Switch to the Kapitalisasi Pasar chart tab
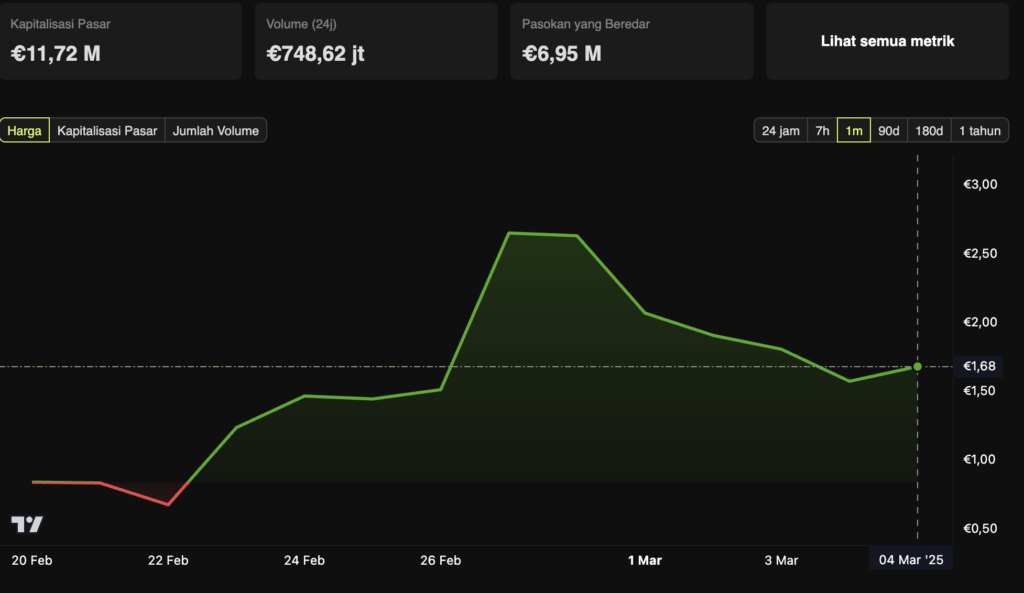 tap(107, 130)
